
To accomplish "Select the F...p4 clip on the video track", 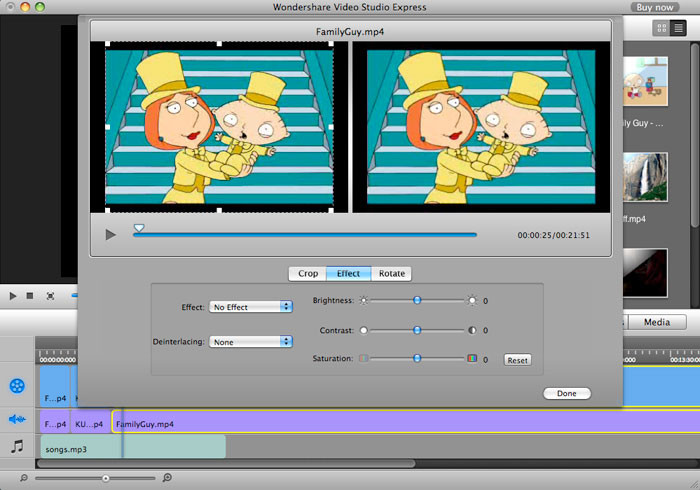I will coord(55,386).
